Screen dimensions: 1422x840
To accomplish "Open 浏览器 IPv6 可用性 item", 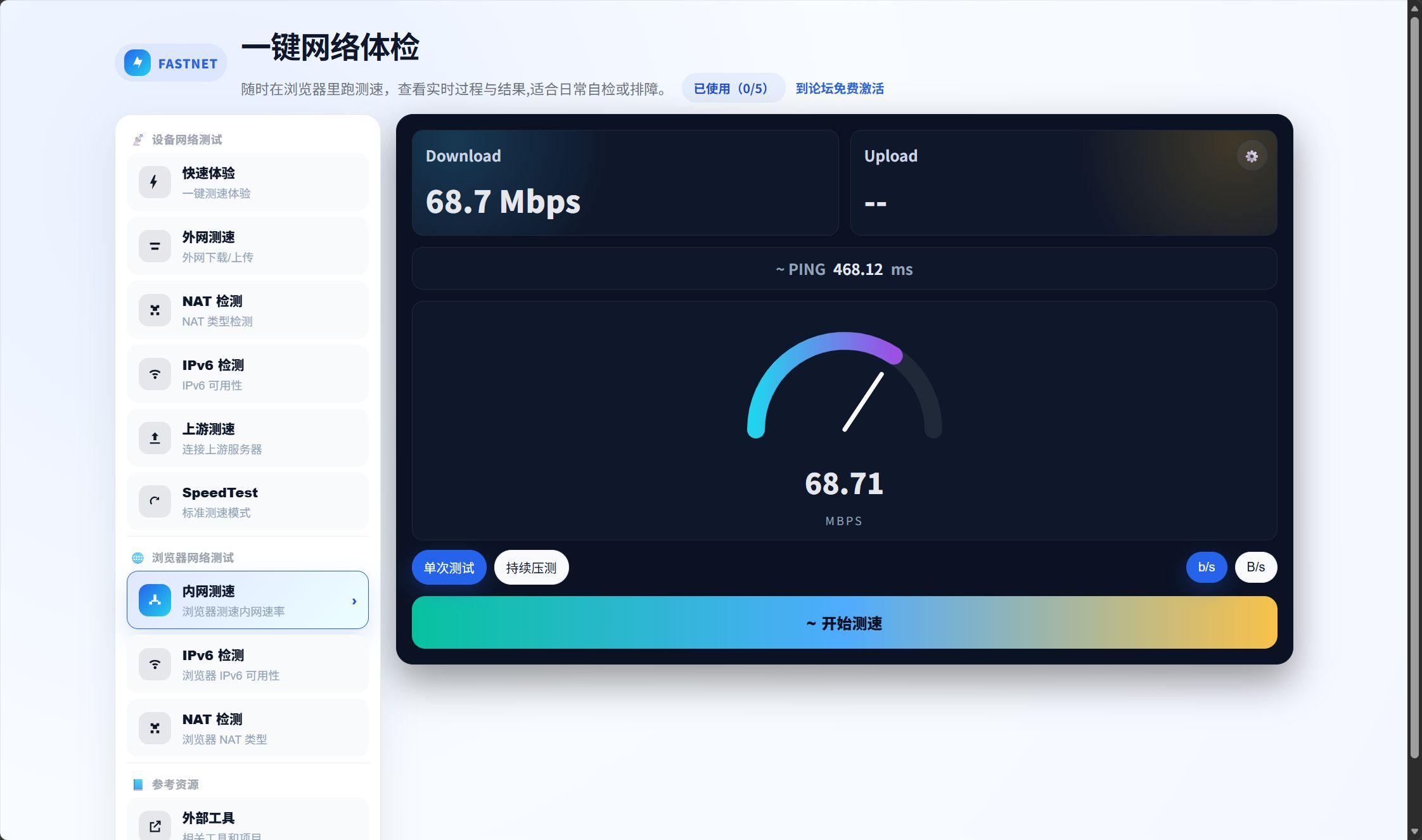I will tap(248, 665).
